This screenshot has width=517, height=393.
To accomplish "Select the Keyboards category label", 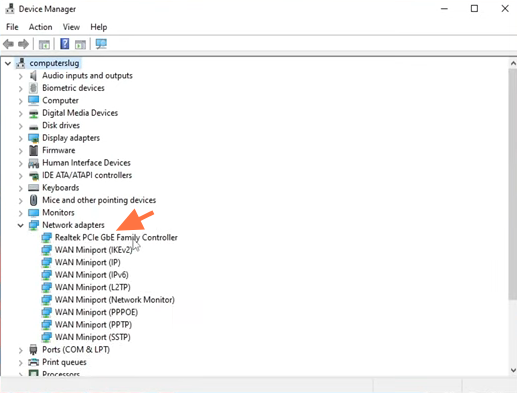I will tap(61, 188).
